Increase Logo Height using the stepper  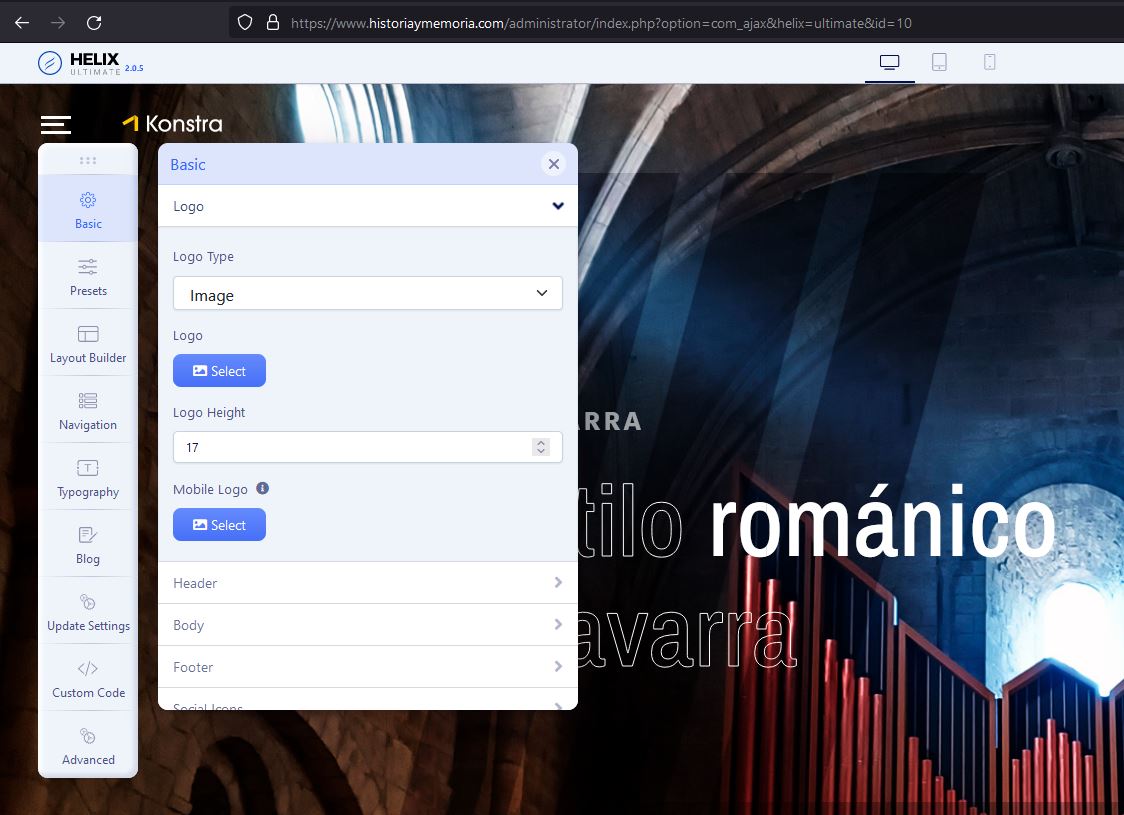[541, 442]
